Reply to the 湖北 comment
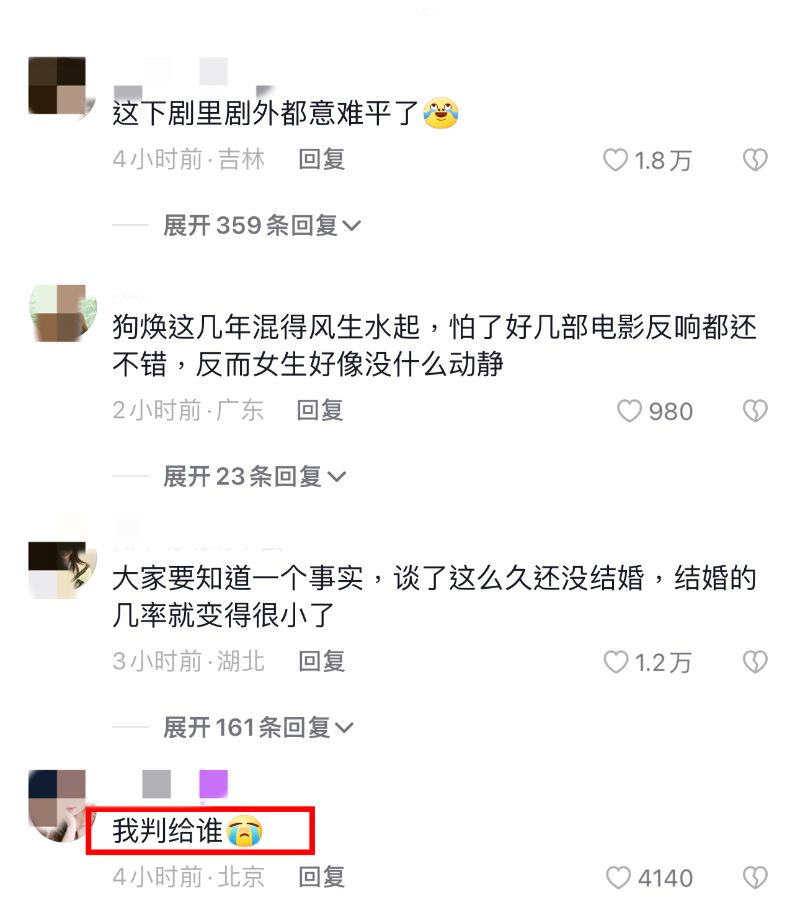This screenshot has height=913, width=800. pyautogui.click(x=321, y=661)
